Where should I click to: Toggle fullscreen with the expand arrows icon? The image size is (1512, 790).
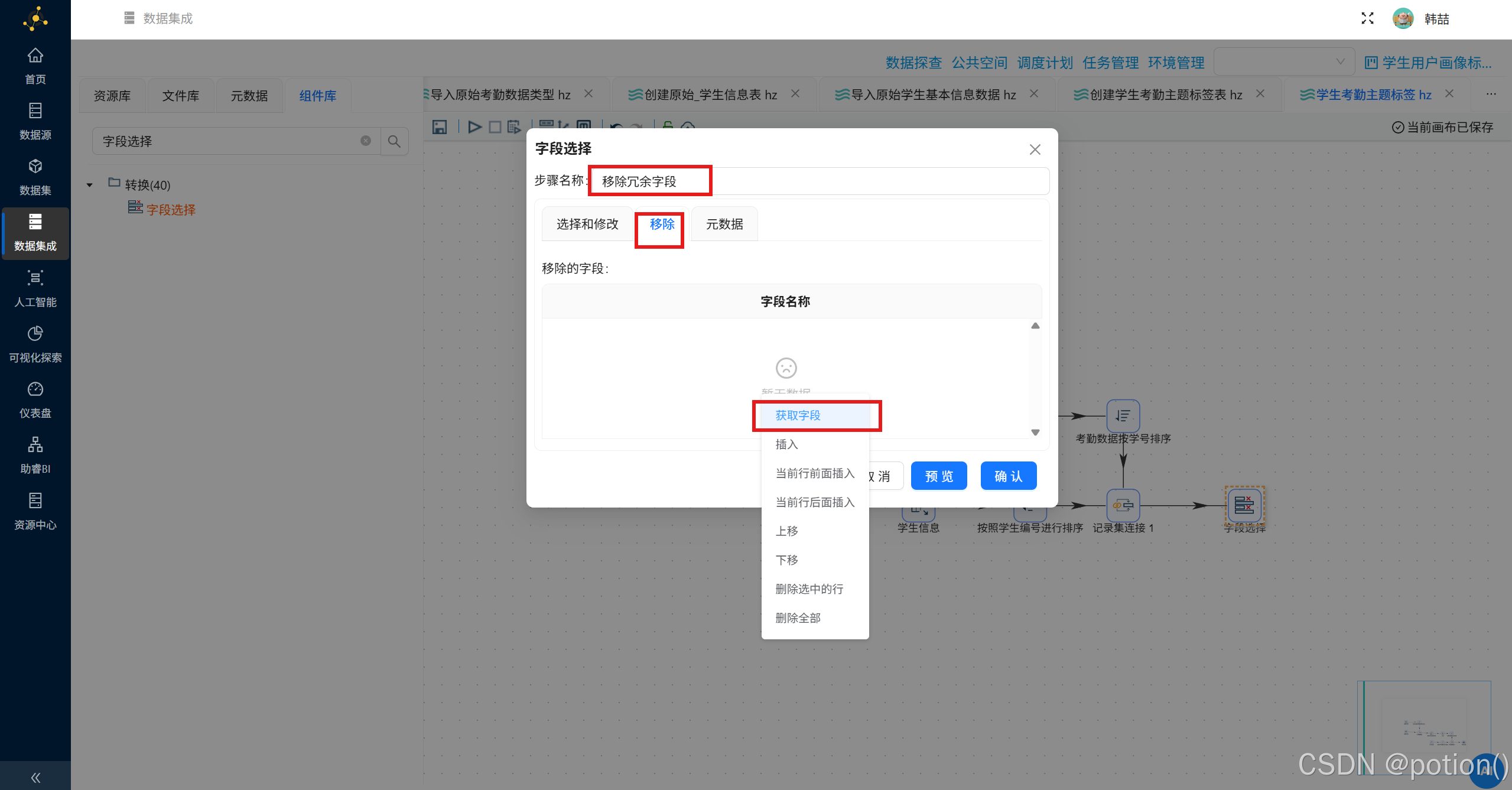1367,18
